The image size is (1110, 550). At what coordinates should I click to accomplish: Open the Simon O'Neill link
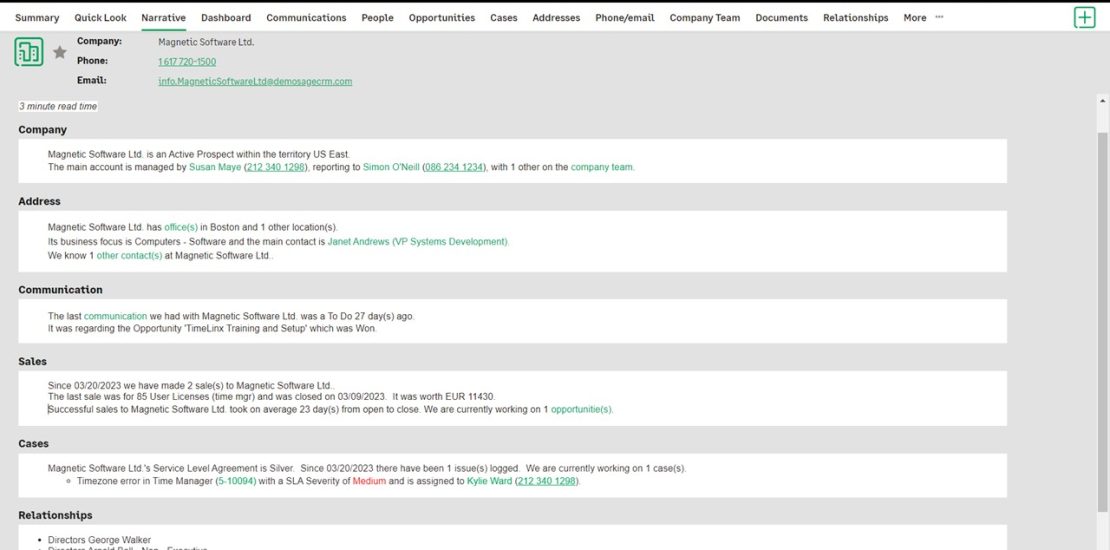pyautogui.click(x=391, y=168)
